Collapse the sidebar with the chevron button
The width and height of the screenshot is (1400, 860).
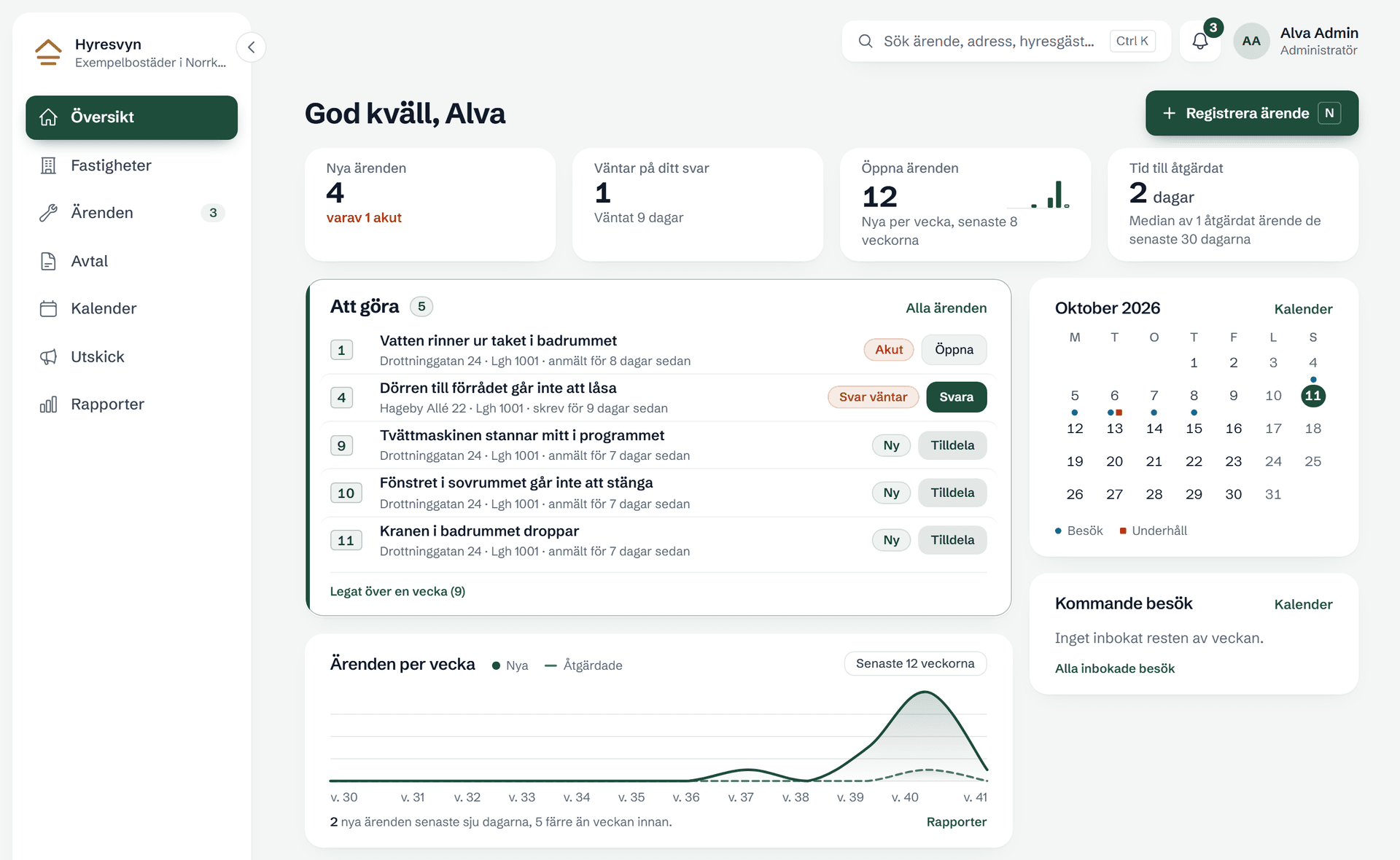(251, 47)
